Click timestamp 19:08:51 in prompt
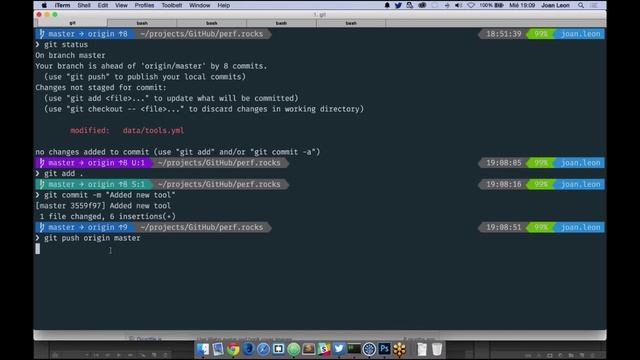 (x=504, y=227)
